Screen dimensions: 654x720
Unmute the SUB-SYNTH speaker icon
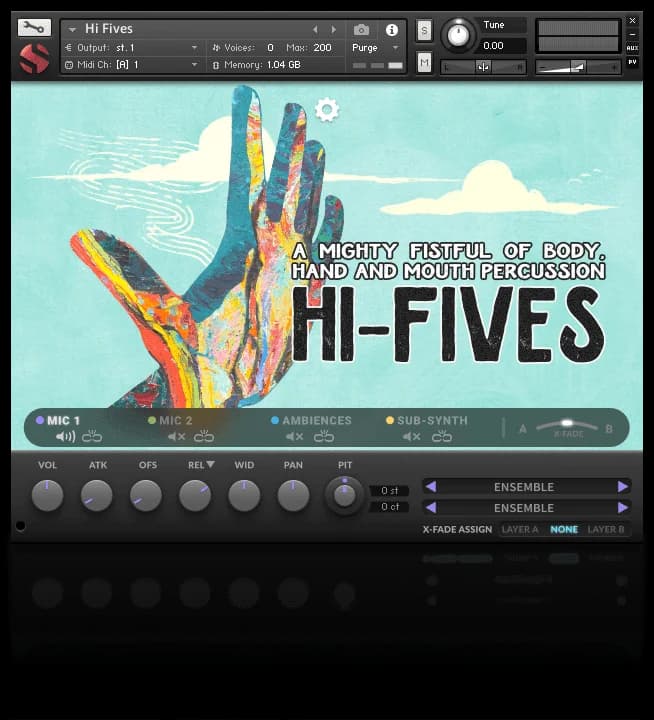coord(412,436)
